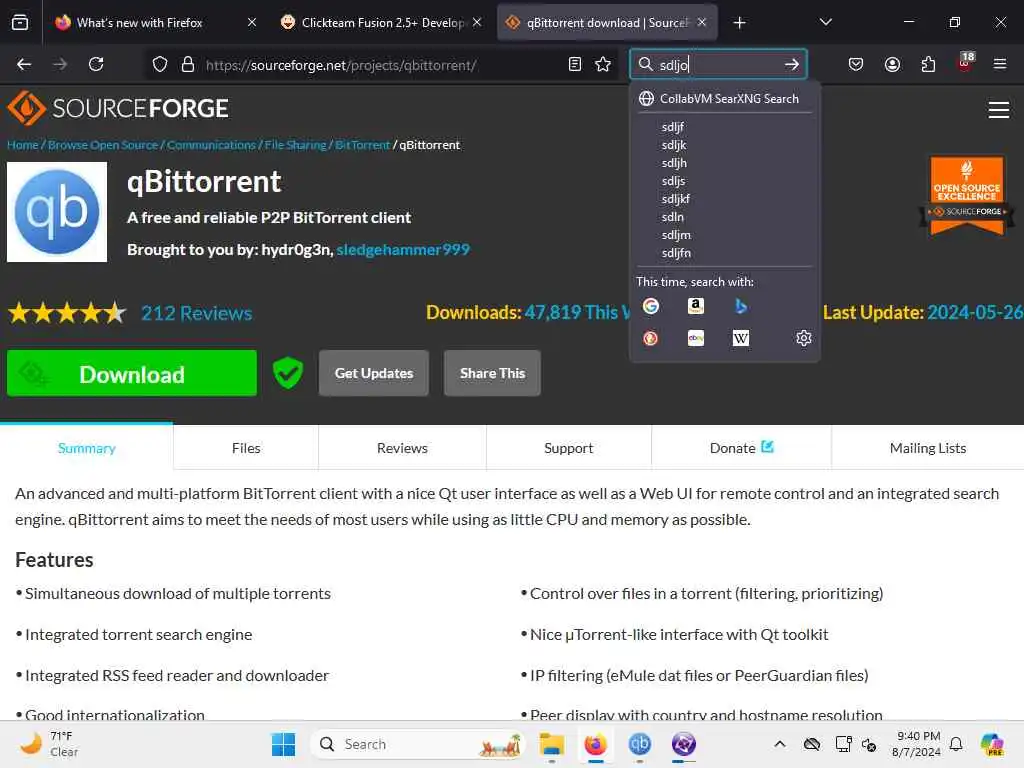Open list all tabs dropdown arrow
Screen dimensions: 1024x768
click(x=825, y=22)
